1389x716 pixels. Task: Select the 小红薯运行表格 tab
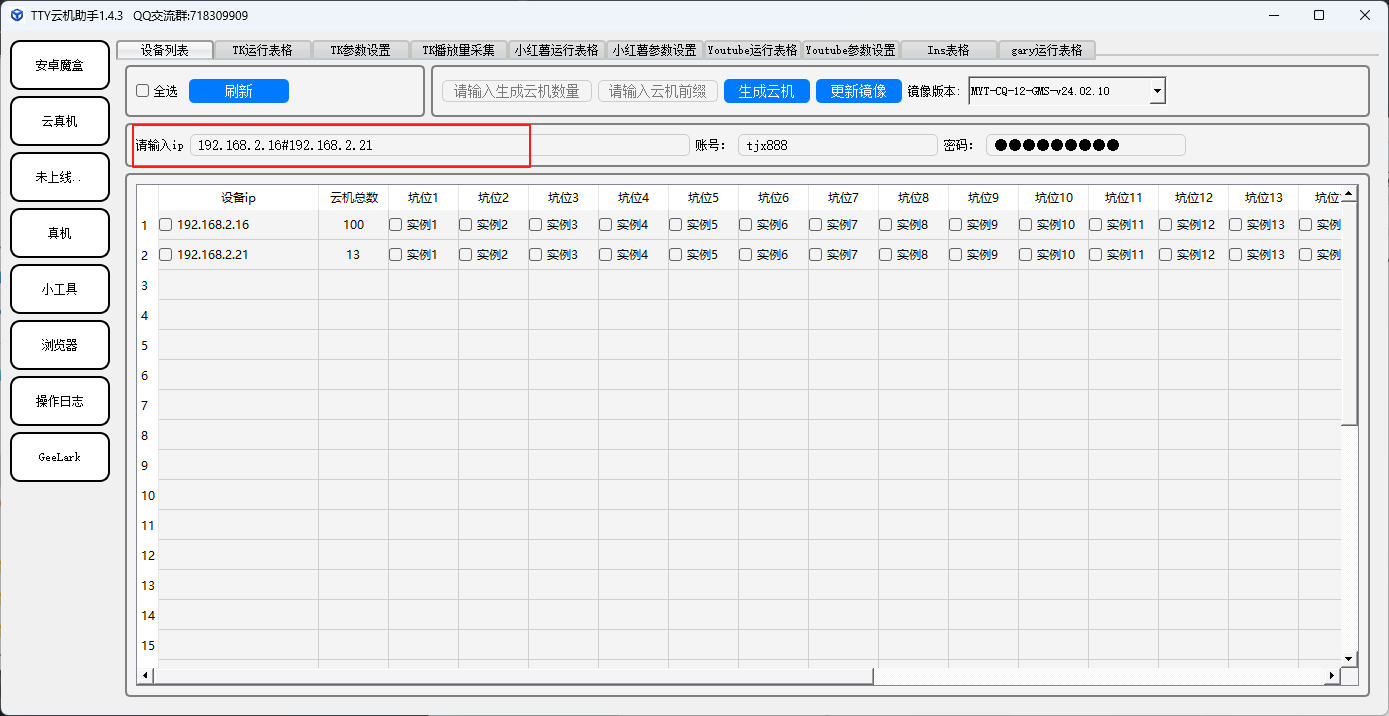(x=556, y=50)
